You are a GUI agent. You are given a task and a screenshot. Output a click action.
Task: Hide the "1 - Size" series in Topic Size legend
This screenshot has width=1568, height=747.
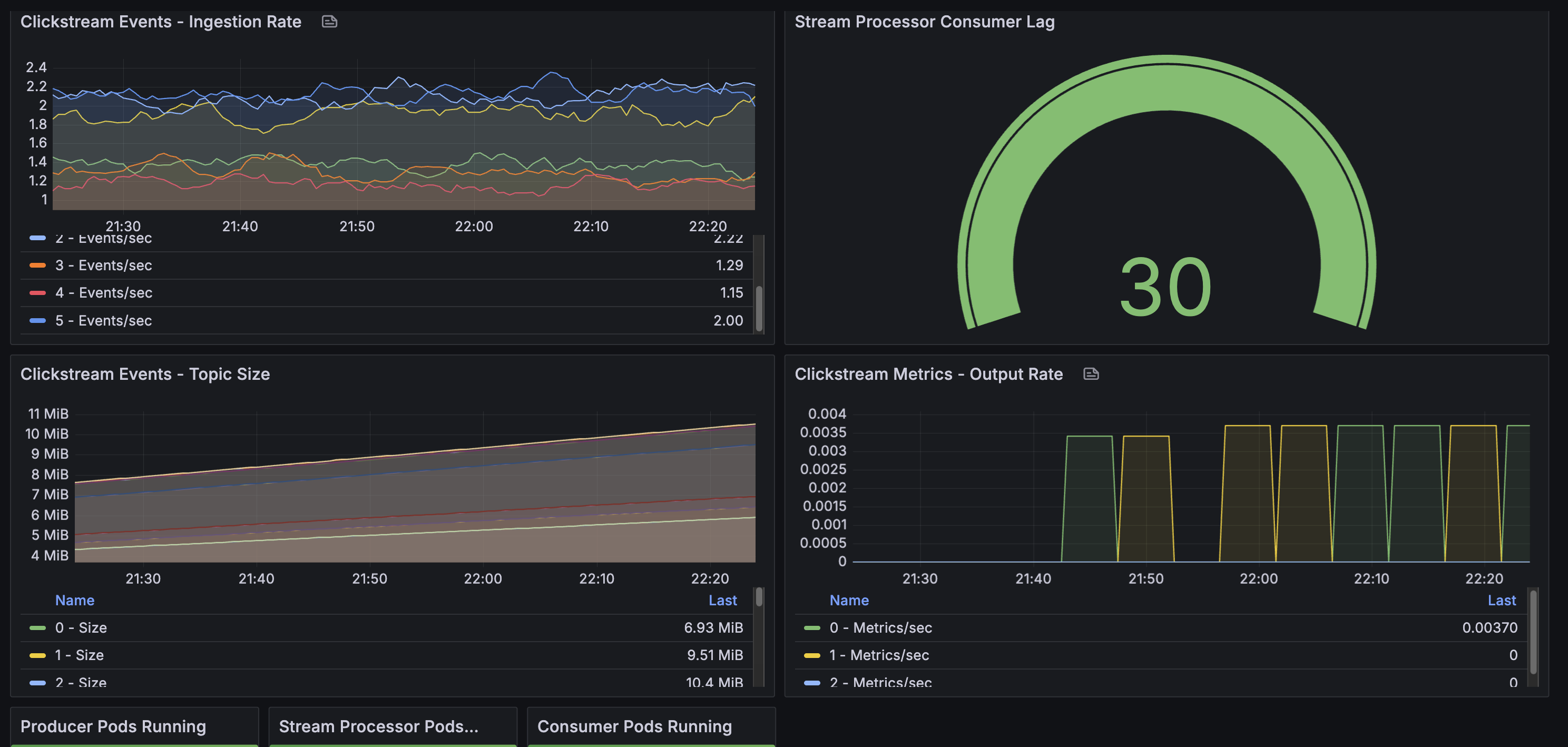[79, 655]
